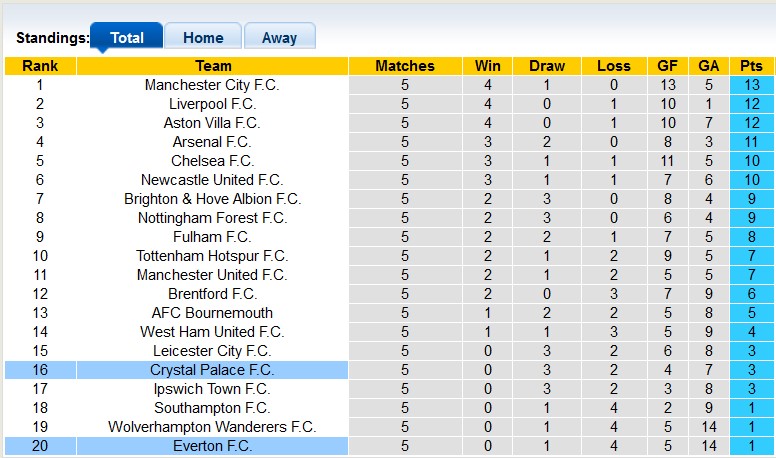Click the Win column header

pos(488,66)
